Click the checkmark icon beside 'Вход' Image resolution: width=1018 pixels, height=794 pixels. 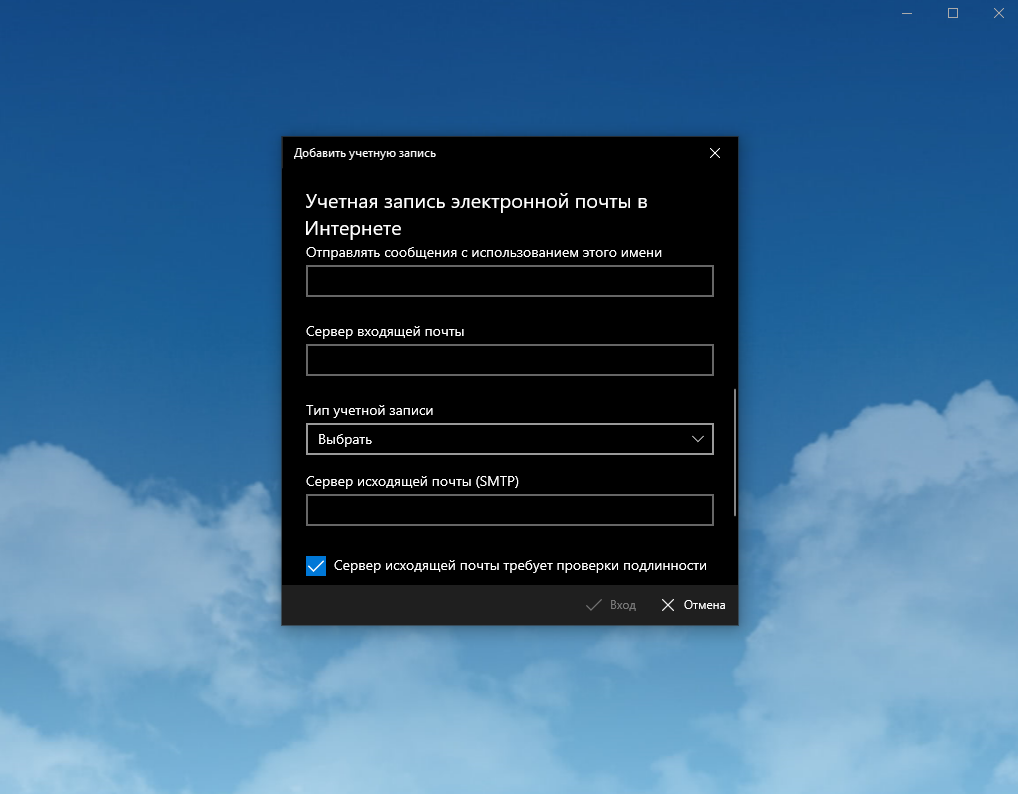(593, 605)
